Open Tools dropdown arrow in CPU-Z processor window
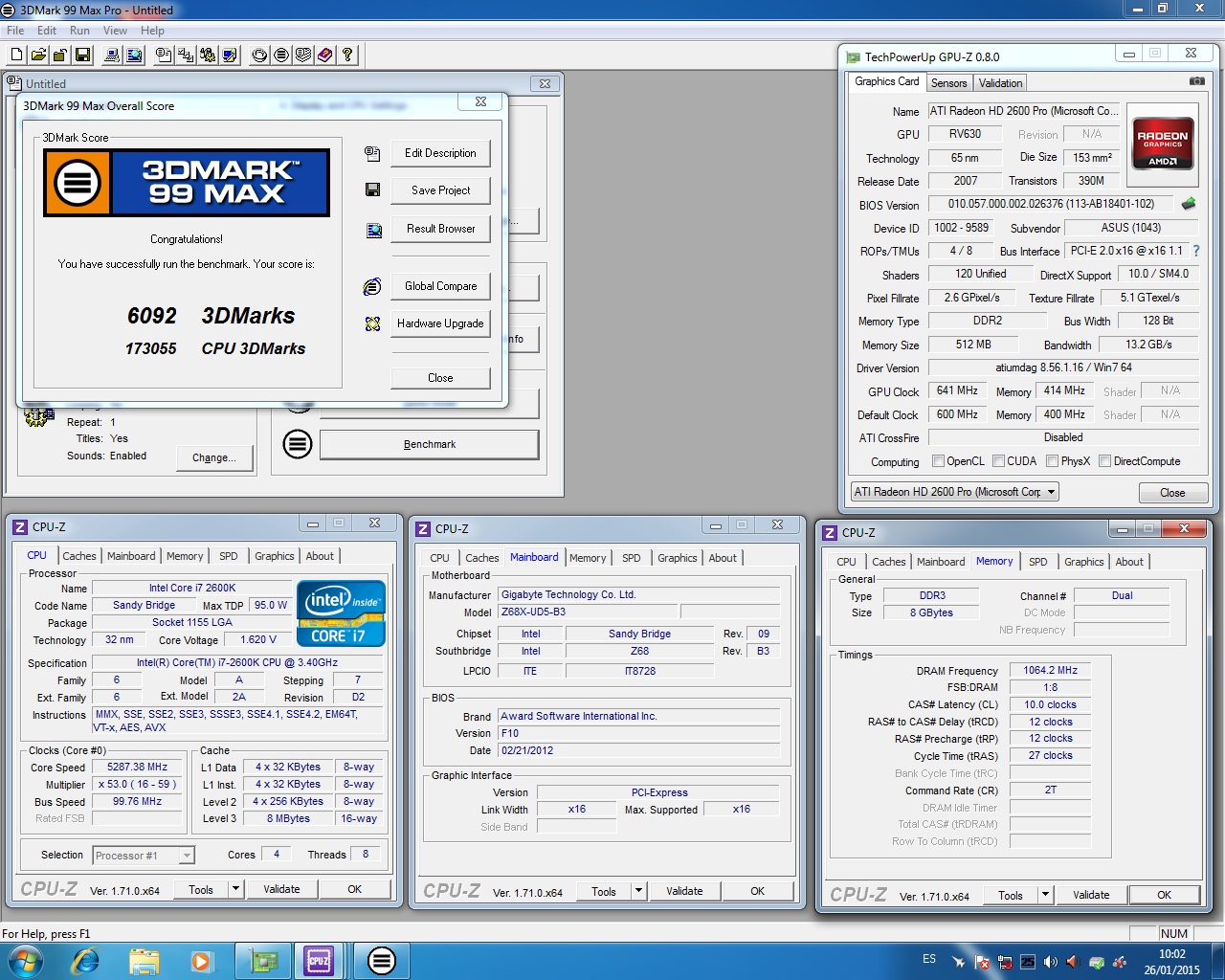Screen dimensions: 1225x980 (x=235, y=889)
